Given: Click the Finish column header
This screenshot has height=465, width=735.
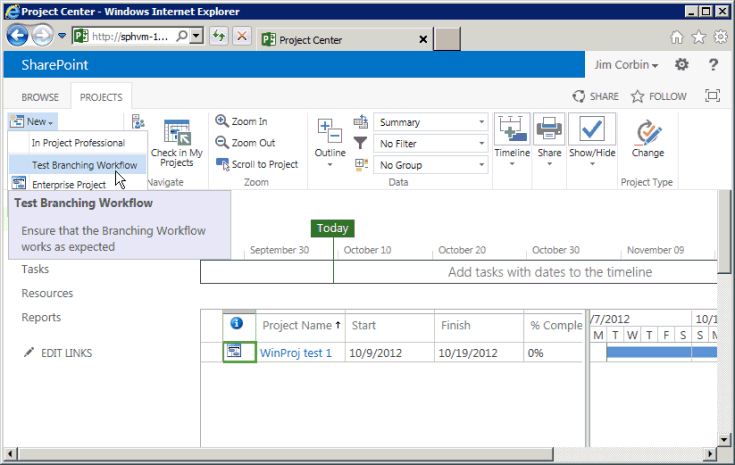Looking at the screenshot, I should click(x=479, y=325).
